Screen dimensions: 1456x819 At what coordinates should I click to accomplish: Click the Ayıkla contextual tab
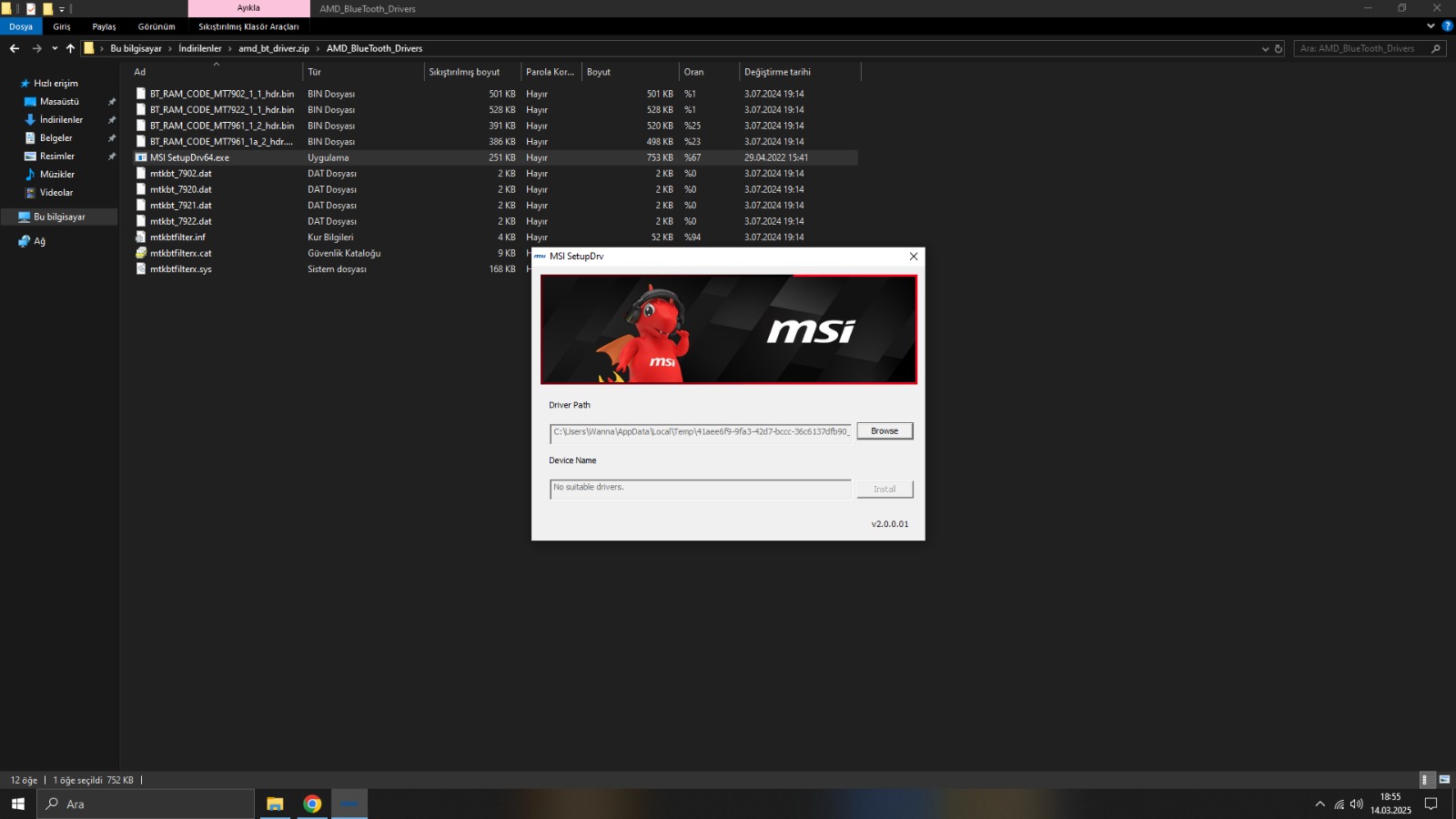point(248,8)
